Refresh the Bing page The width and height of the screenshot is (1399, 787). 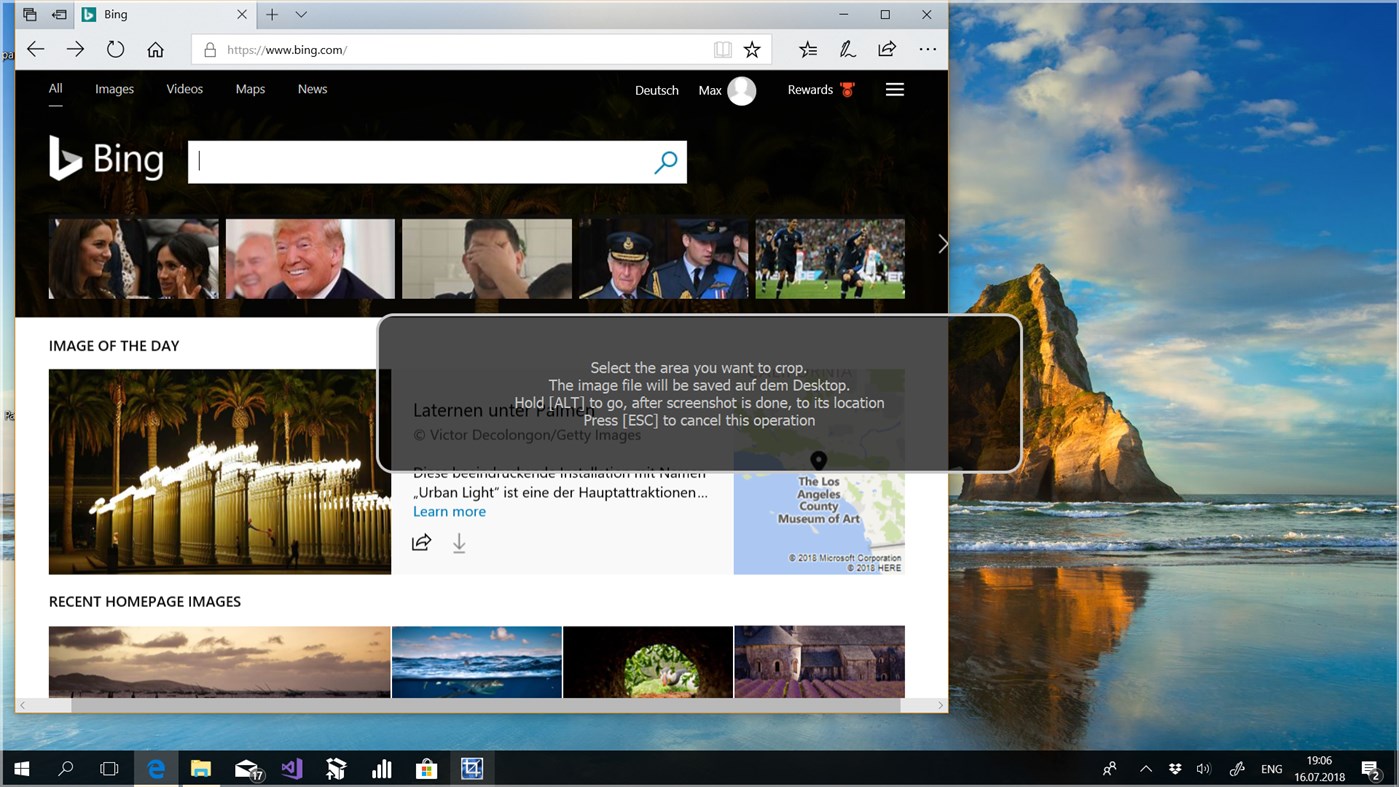click(x=115, y=49)
